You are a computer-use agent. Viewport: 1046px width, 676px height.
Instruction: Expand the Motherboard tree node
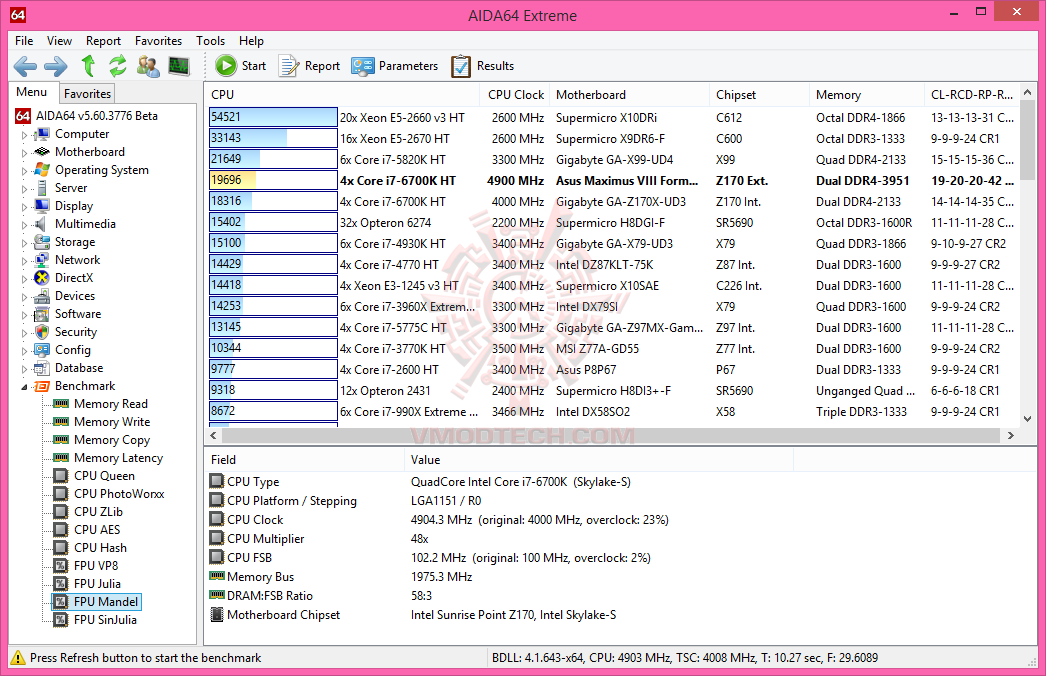click(25, 153)
